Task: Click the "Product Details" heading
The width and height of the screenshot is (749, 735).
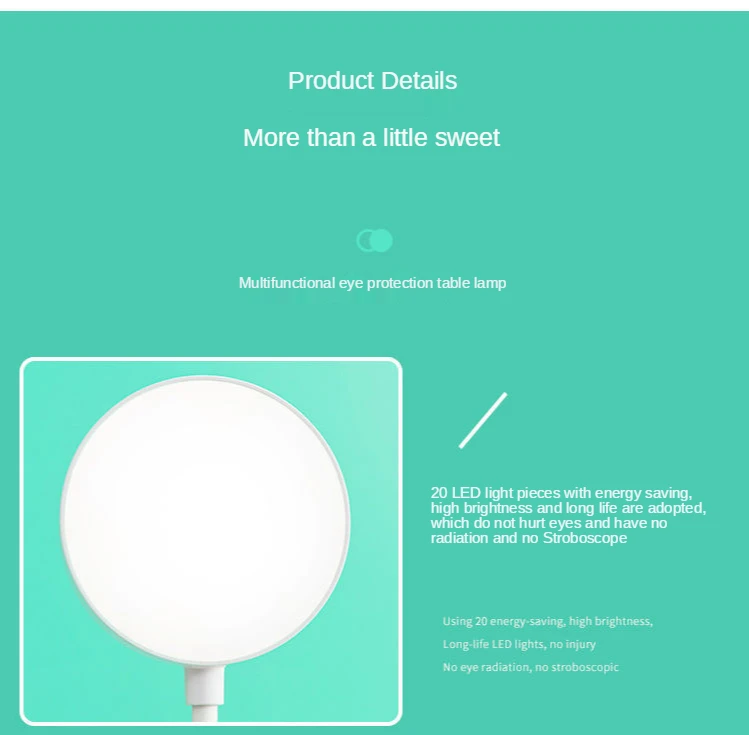Action: tap(373, 80)
